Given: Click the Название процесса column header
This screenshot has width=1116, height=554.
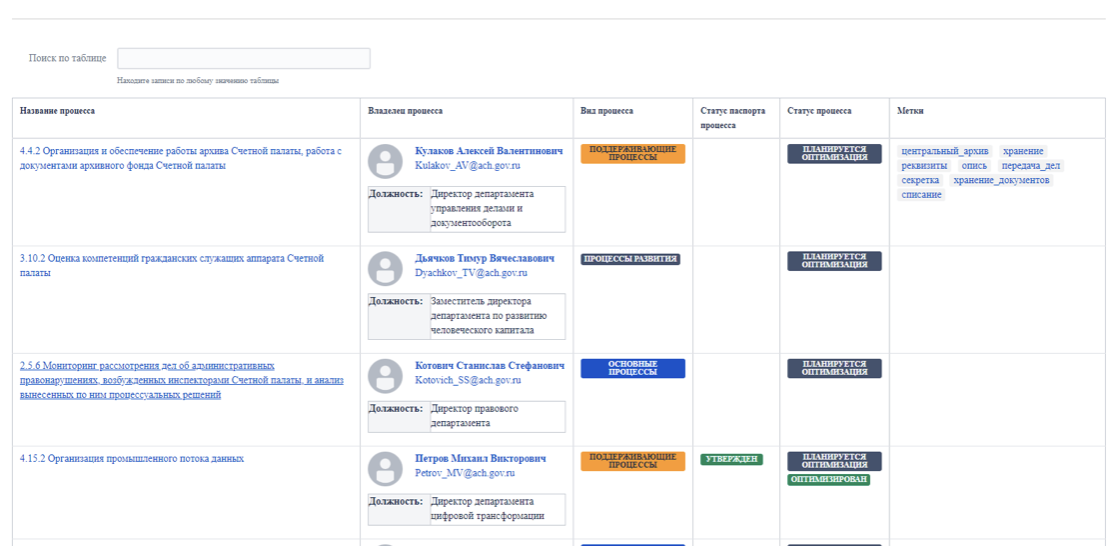Looking at the screenshot, I should tap(57, 111).
